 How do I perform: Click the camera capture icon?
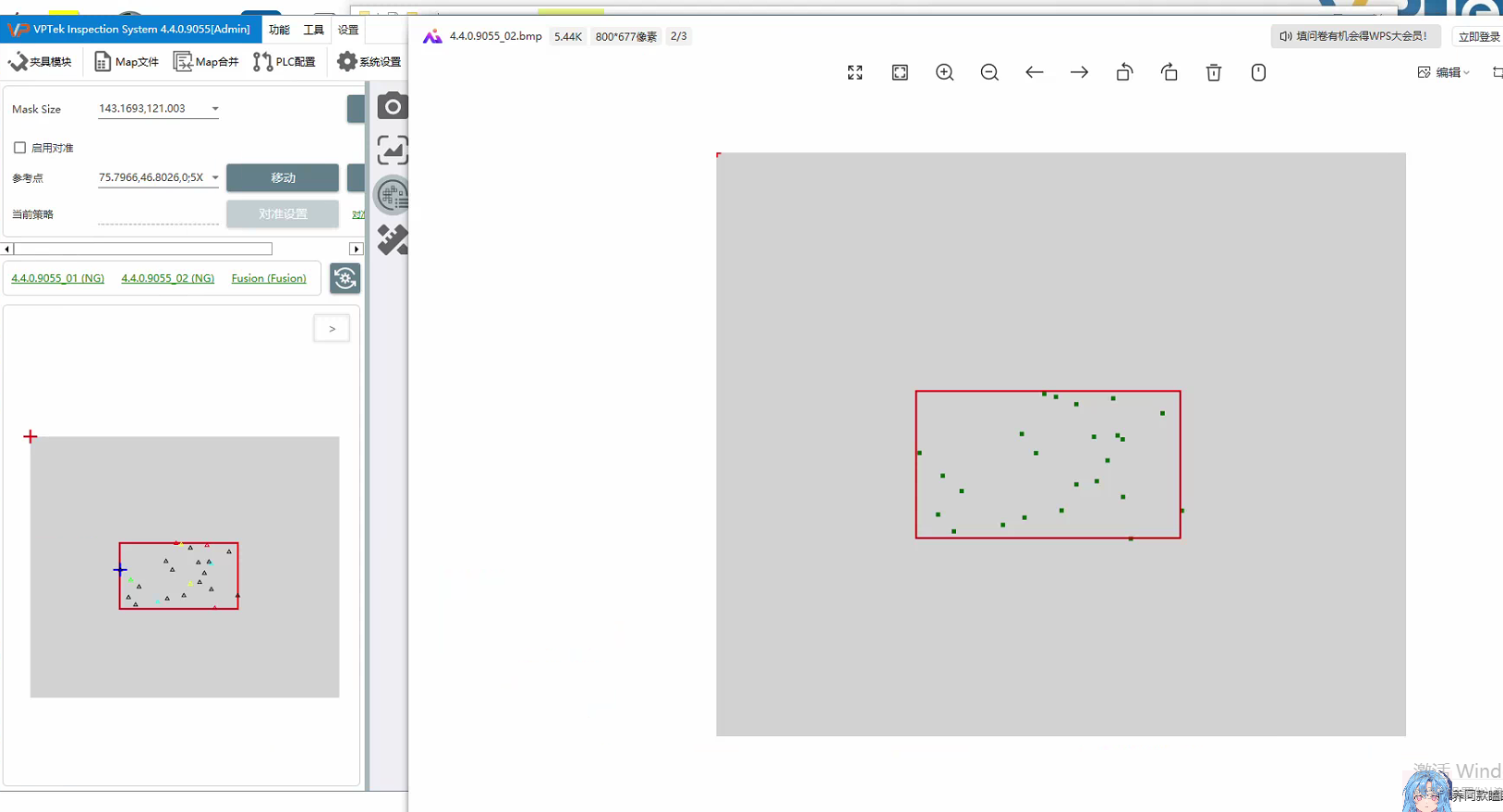coord(393,106)
